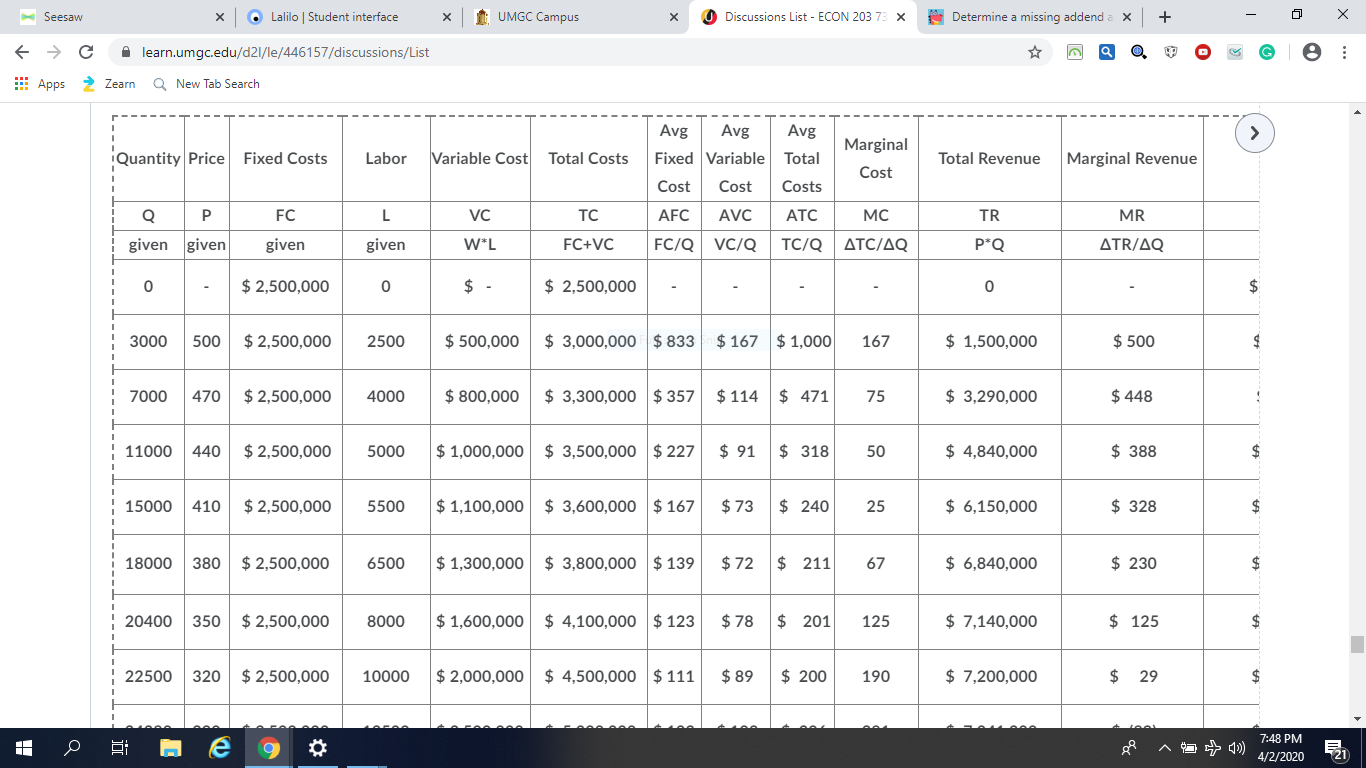Click the browser Back arrow
Screen dimensions: 1366x768
click(22, 52)
